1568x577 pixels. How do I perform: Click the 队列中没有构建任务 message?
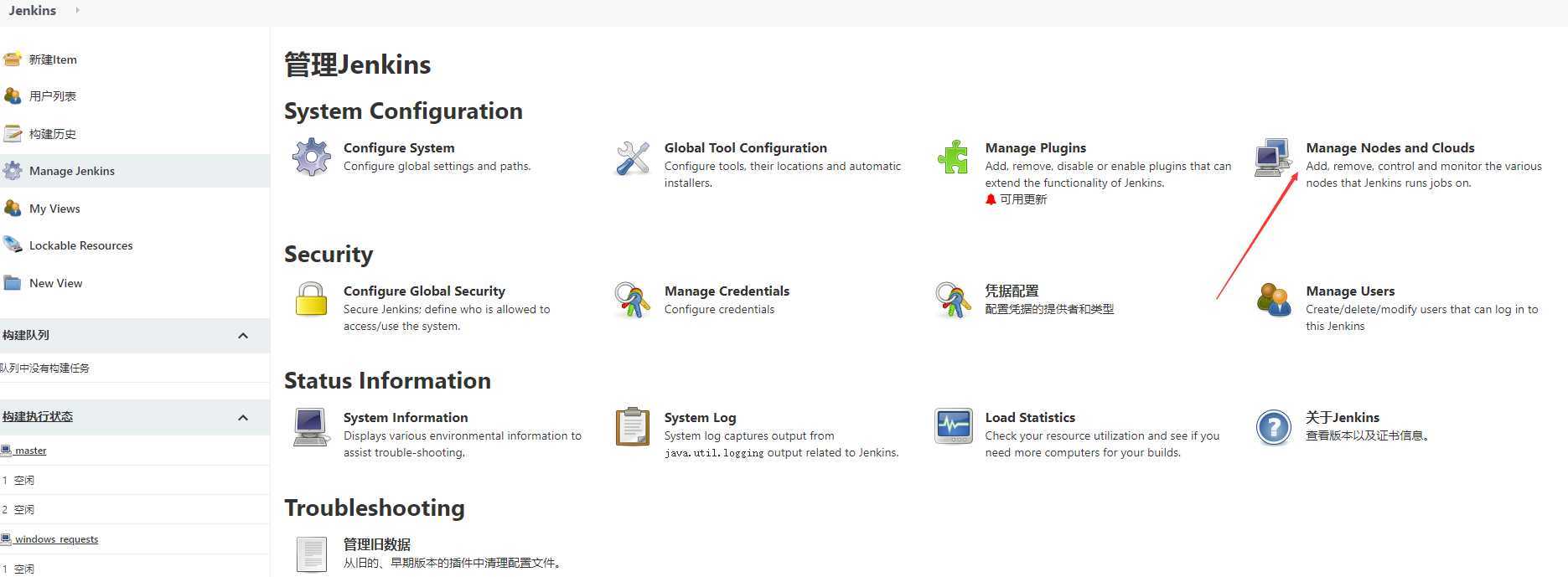[44, 368]
